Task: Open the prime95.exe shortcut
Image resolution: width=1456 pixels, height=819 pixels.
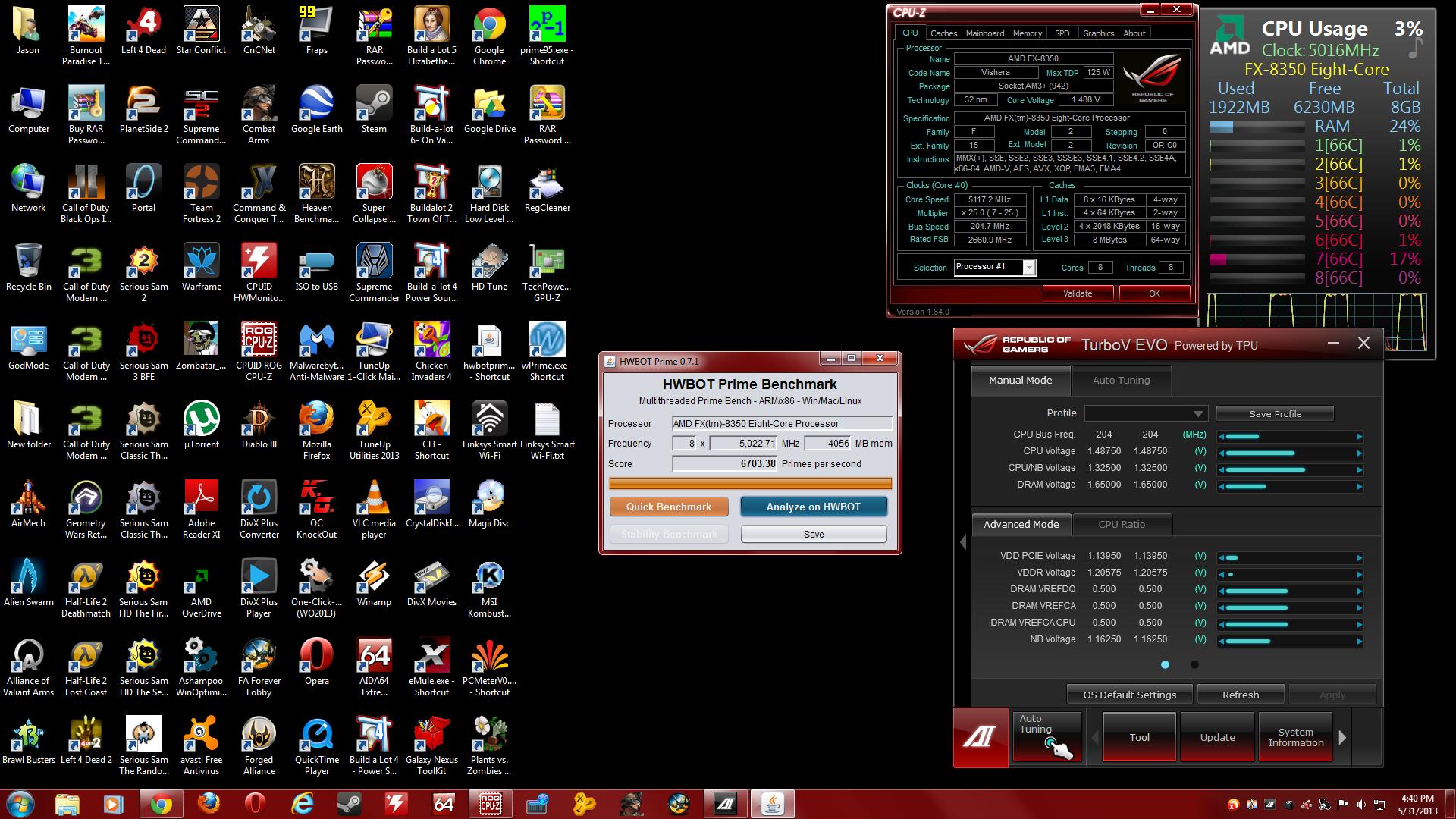Action: (x=547, y=36)
